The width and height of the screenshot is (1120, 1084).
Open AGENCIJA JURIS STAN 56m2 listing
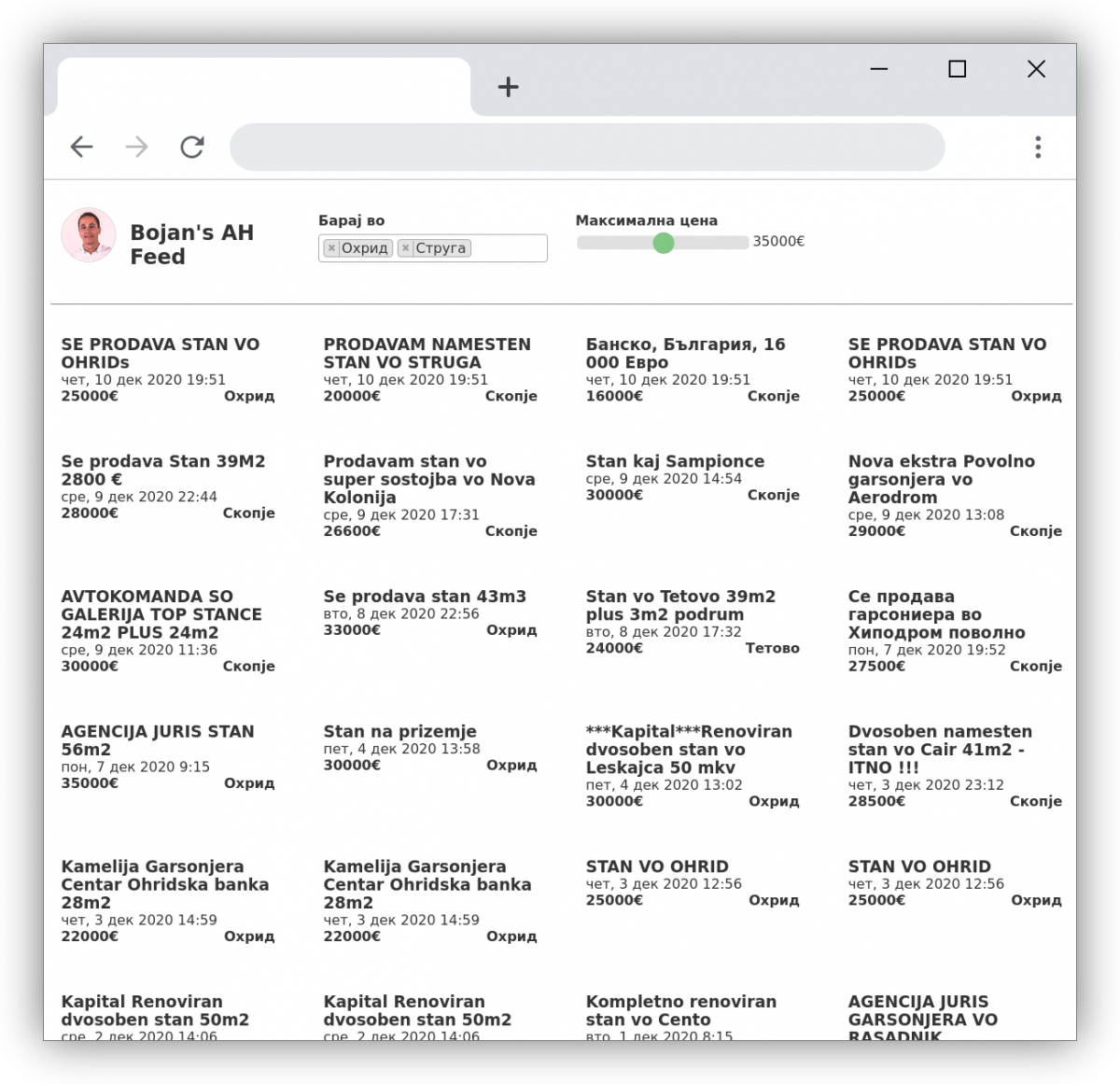[157, 740]
